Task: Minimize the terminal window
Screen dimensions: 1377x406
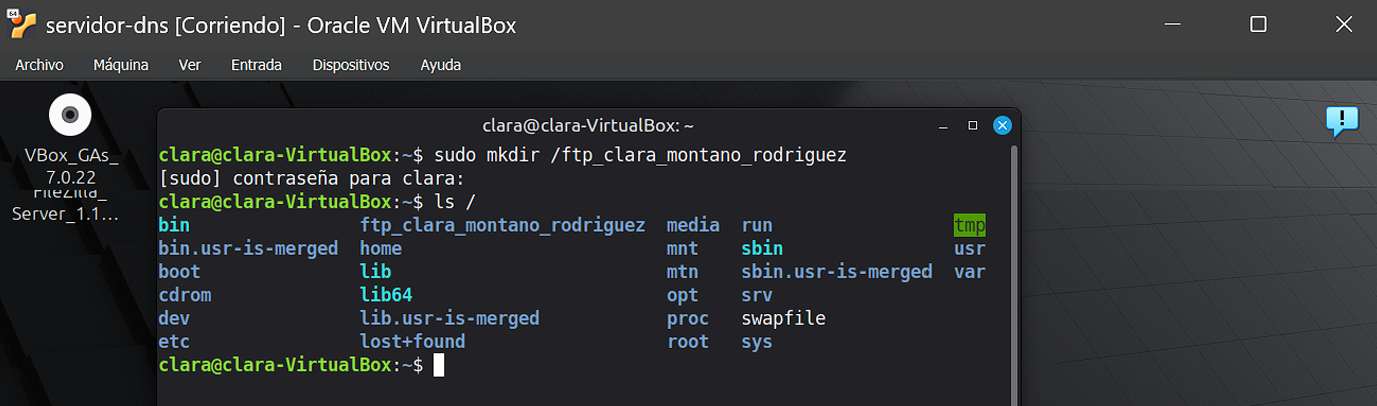Action: click(942, 126)
